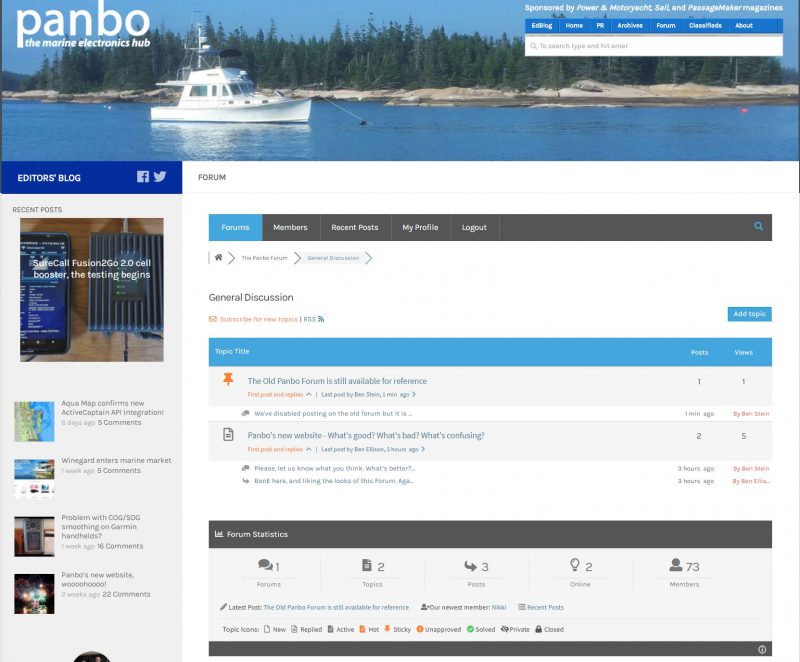Open Archives in the top menu

pos(630,26)
